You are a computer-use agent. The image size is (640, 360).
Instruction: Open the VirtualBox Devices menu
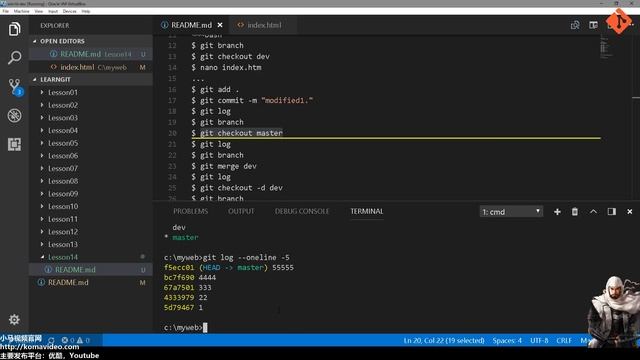(69, 11)
